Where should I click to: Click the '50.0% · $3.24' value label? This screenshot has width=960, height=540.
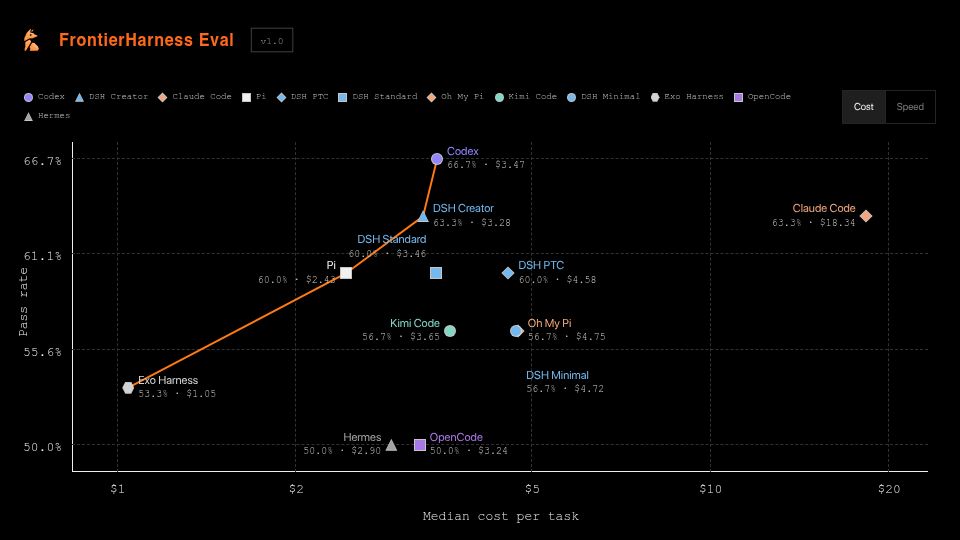click(x=468, y=451)
